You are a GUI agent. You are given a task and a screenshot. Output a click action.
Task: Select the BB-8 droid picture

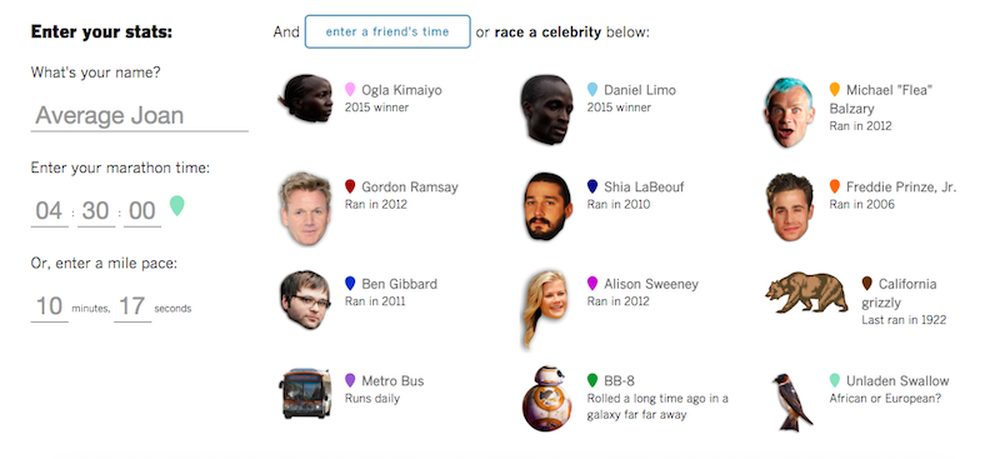pyautogui.click(x=547, y=398)
